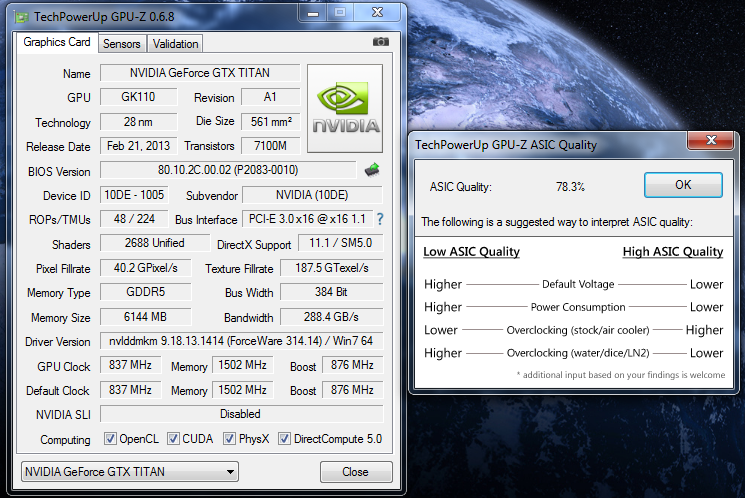Click the NVIDIA logo image
Viewport: 745px width, 498px height.
pos(345,110)
